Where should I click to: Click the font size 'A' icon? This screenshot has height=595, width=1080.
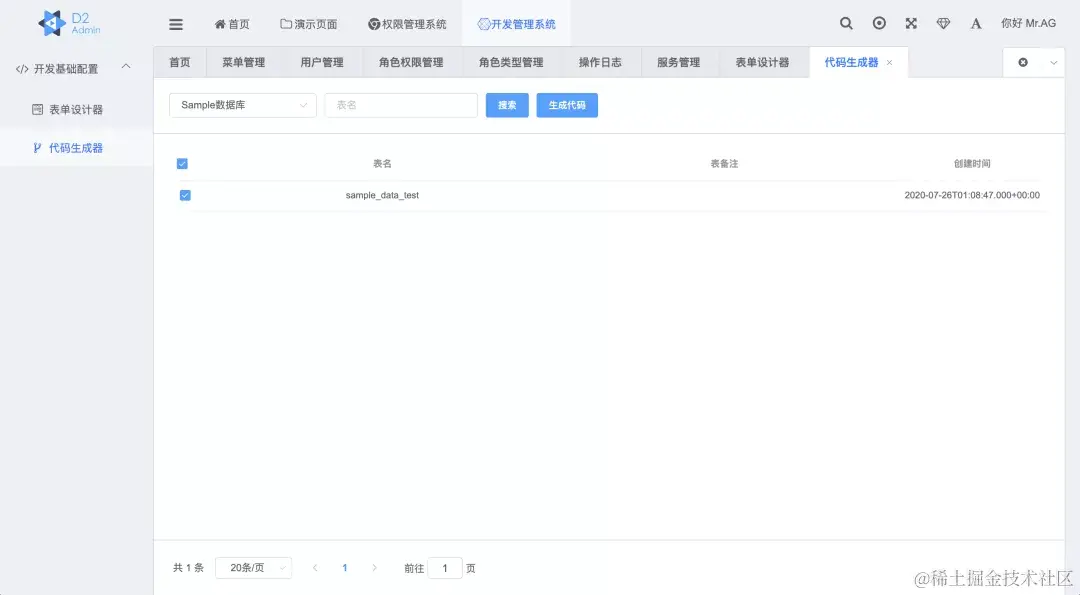click(x=976, y=22)
